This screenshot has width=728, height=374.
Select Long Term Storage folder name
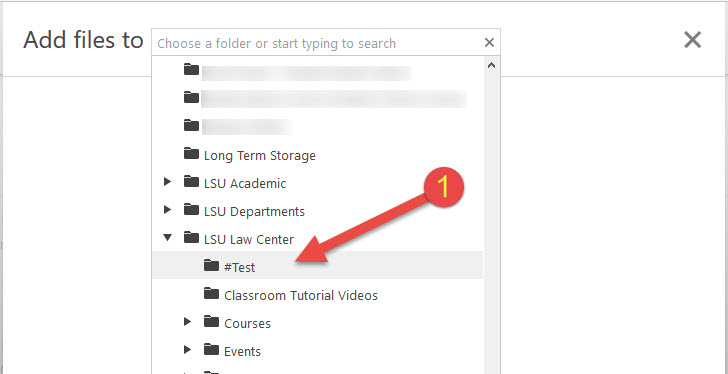pos(260,156)
